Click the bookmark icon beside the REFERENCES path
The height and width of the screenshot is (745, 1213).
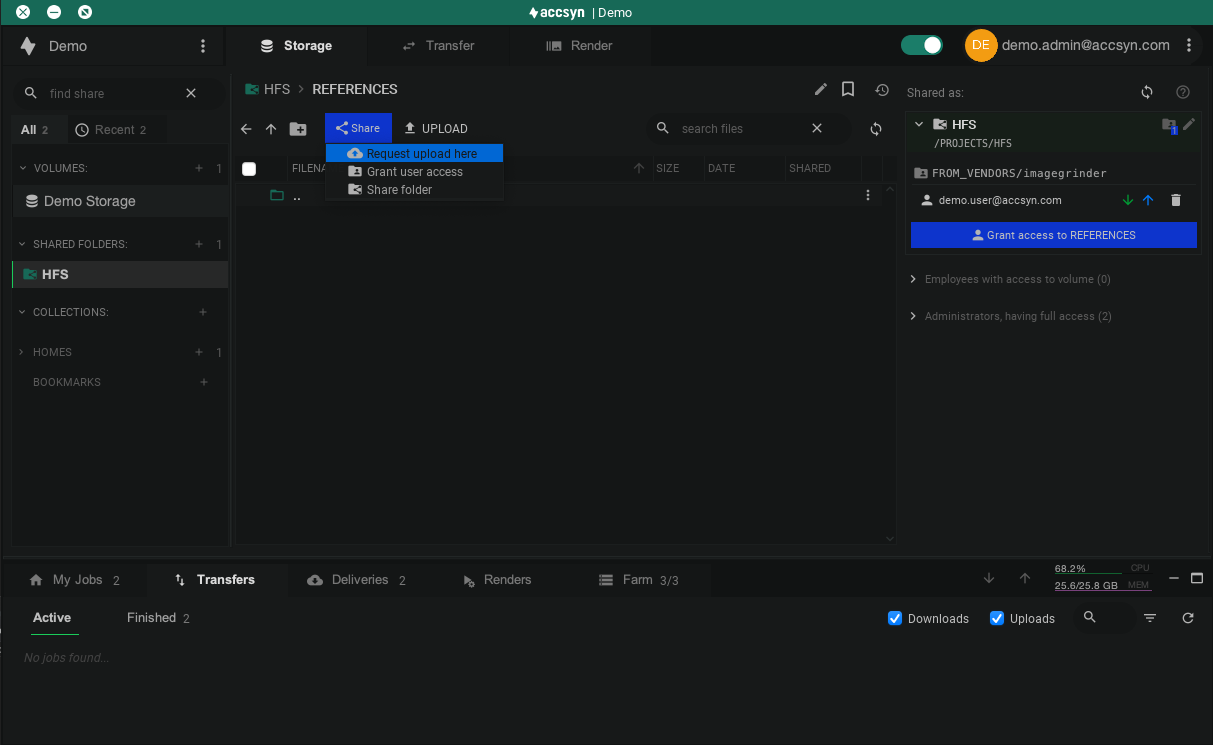pos(848,89)
